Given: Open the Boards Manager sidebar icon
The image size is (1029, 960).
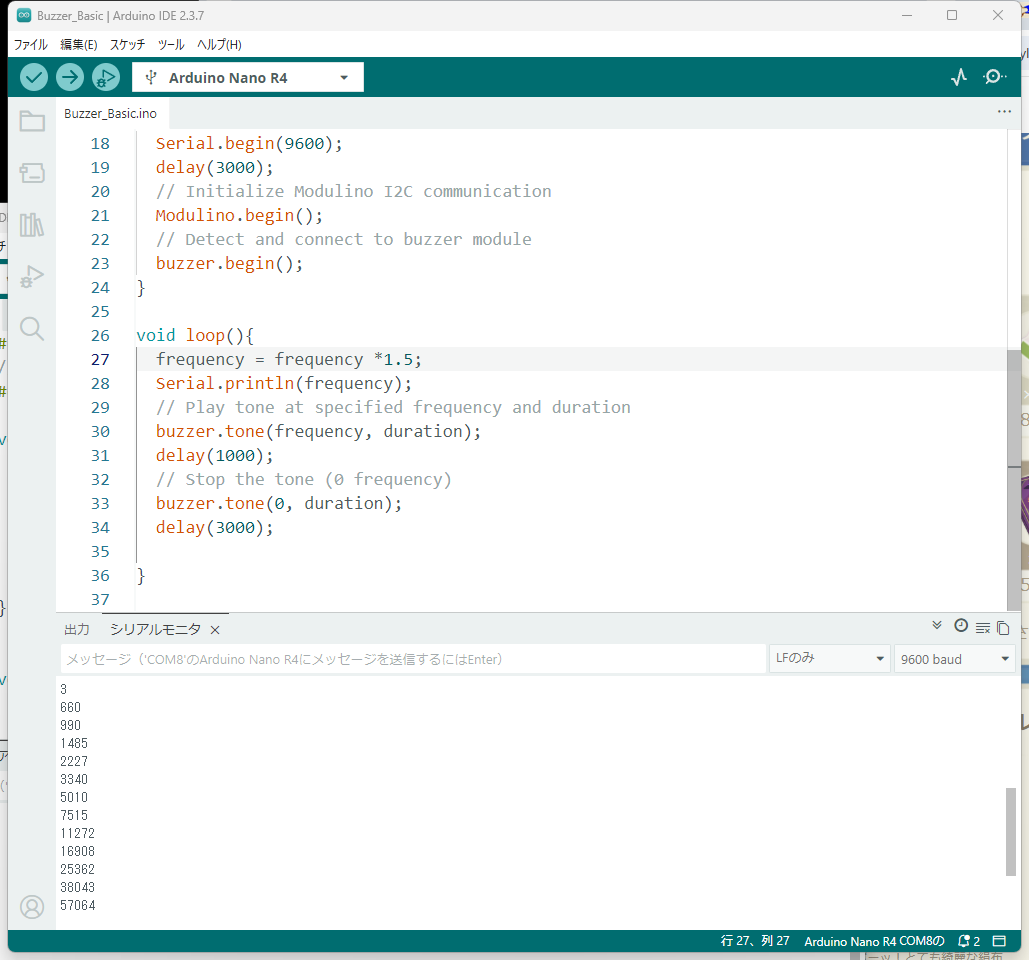Looking at the screenshot, I should coord(32,173).
